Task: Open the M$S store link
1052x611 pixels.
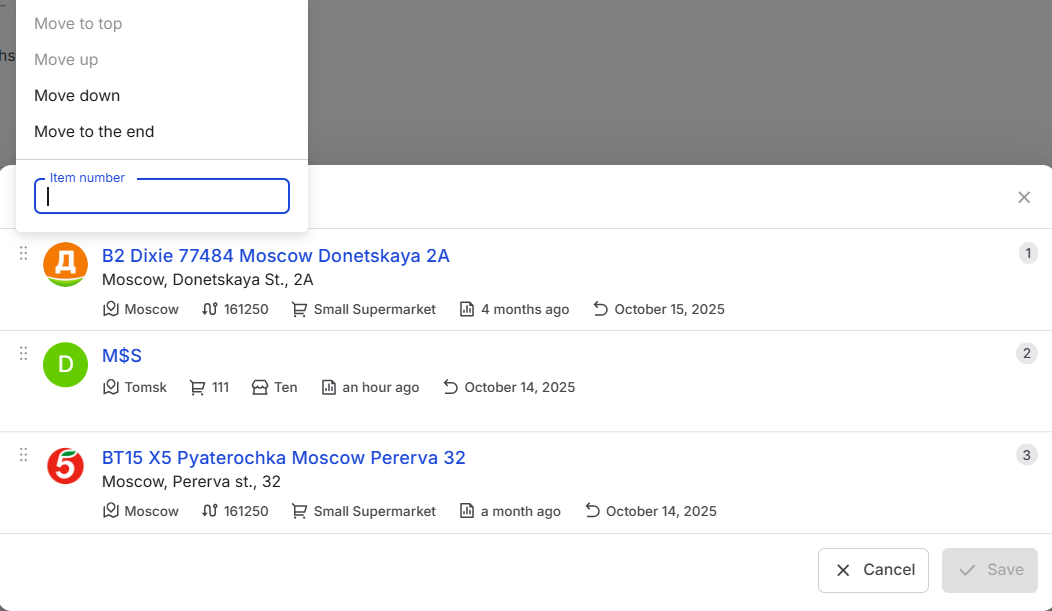Action: 122,356
